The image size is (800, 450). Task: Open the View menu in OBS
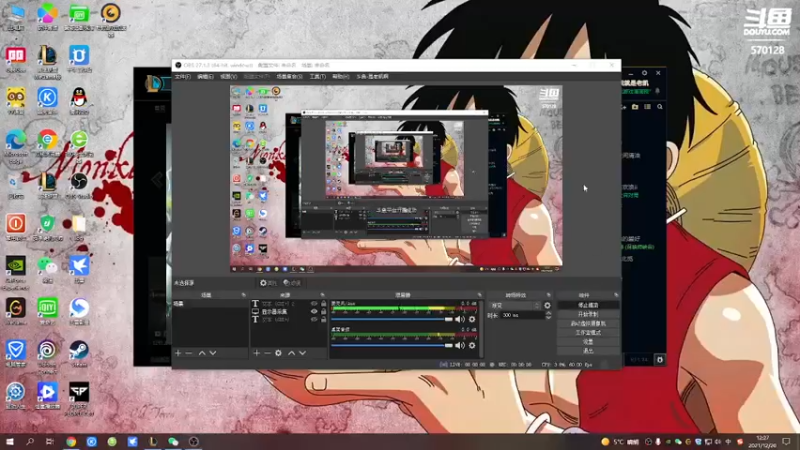pyautogui.click(x=228, y=77)
